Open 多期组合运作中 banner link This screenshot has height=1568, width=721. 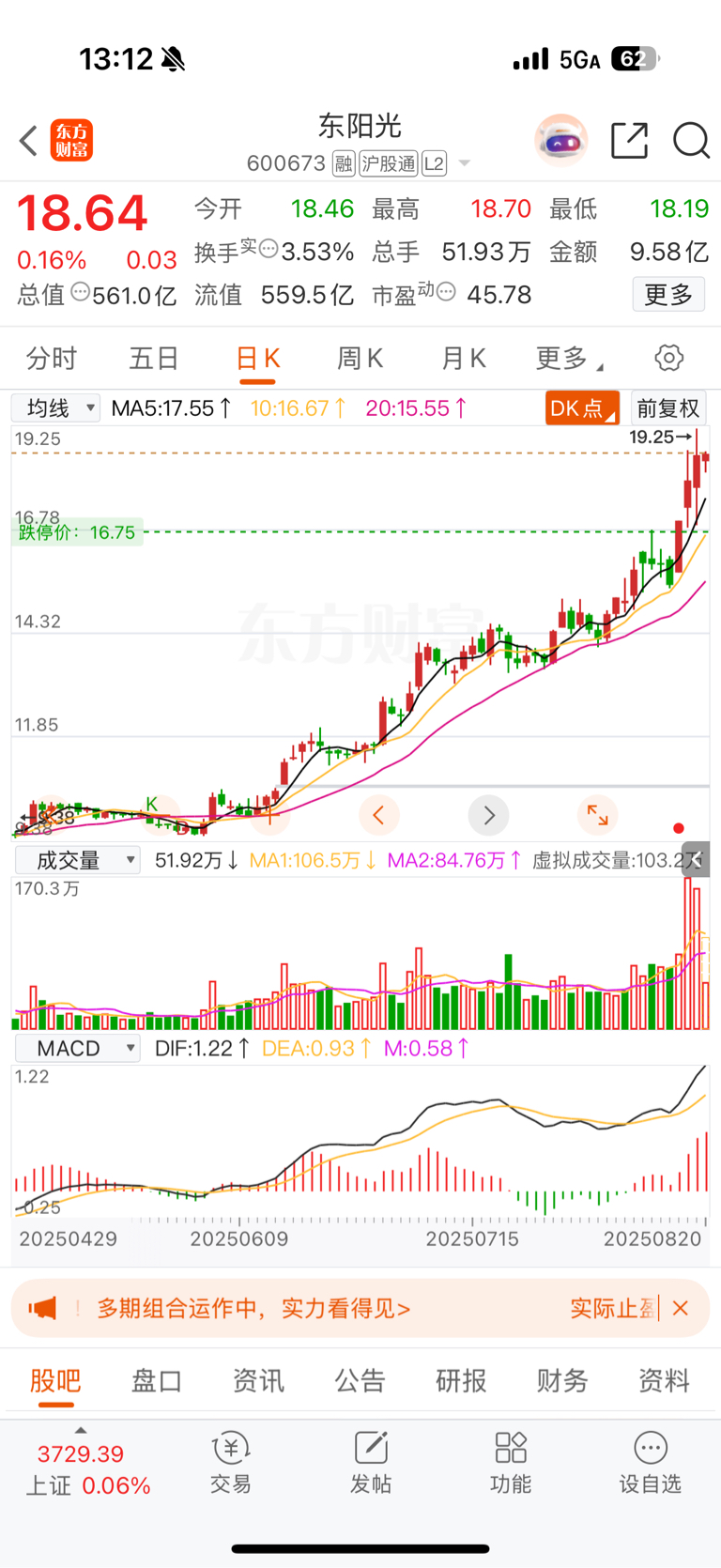pos(254,1309)
